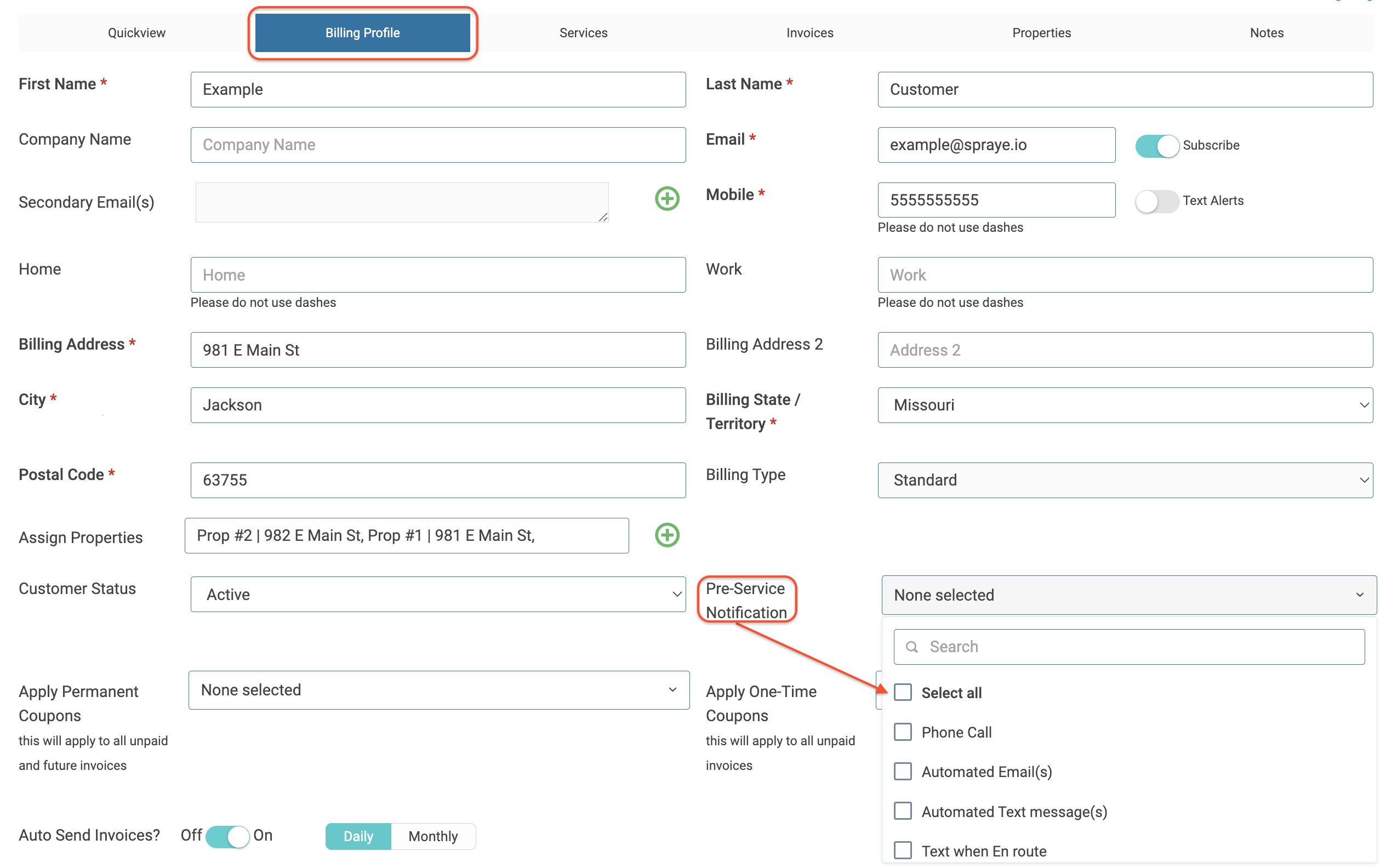1380x868 pixels.
Task: Toggle the Subscribe email switch
Action: click(x=1156, y=146)
